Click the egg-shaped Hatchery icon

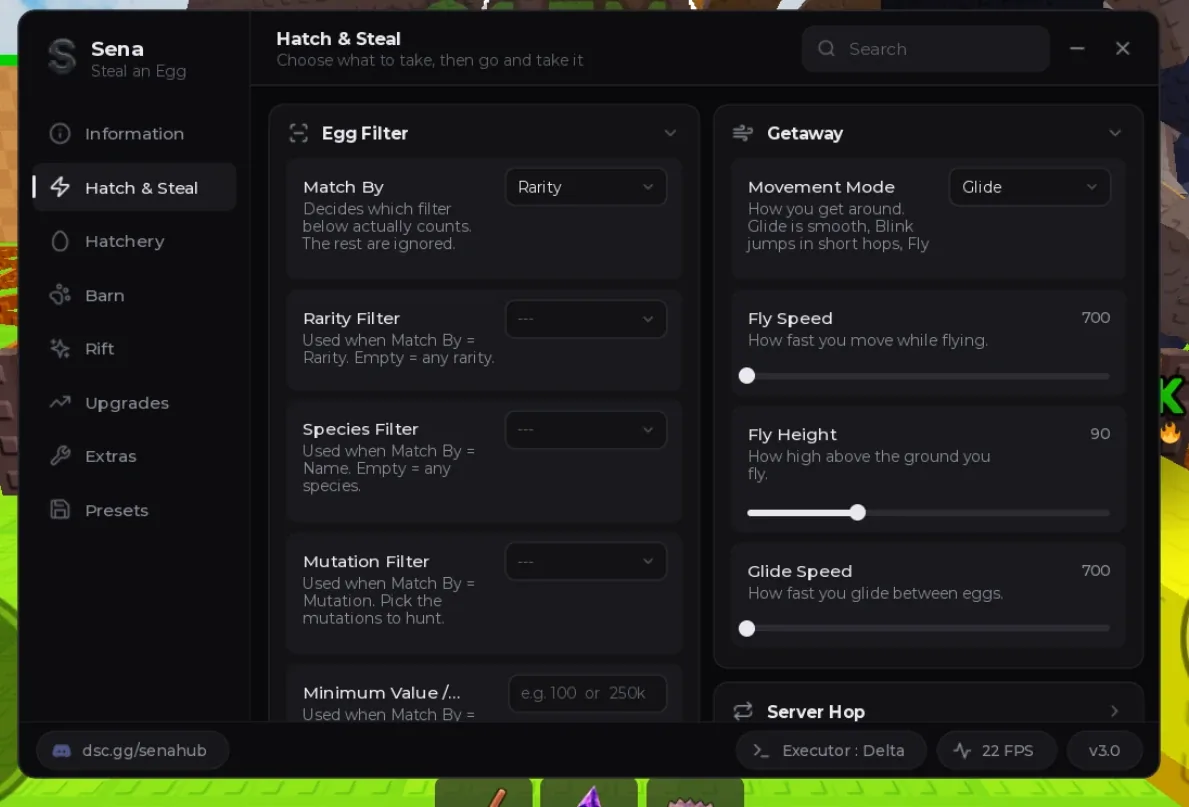(x=60, y=241)
